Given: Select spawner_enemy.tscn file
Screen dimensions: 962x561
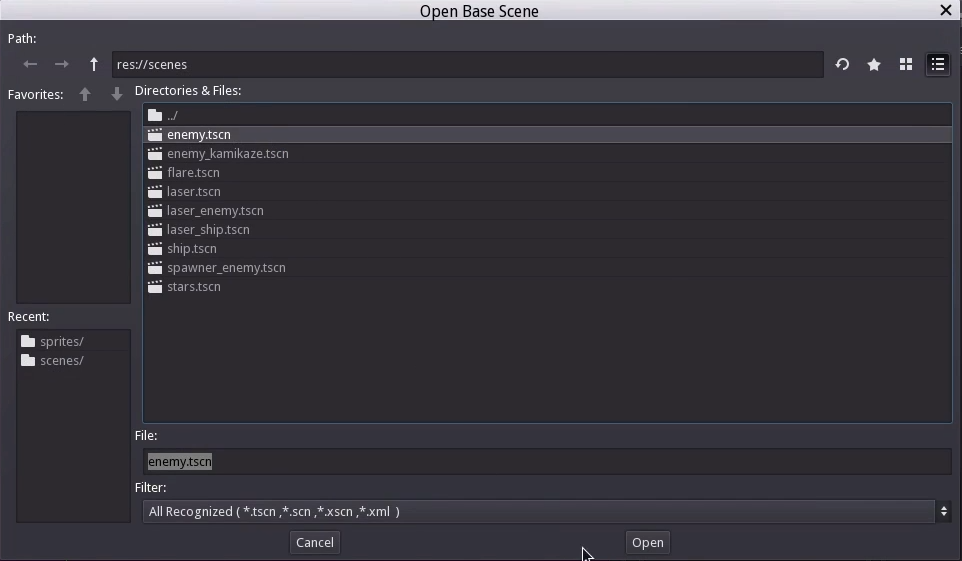Looking at the screenshot, I should (547, 268).
